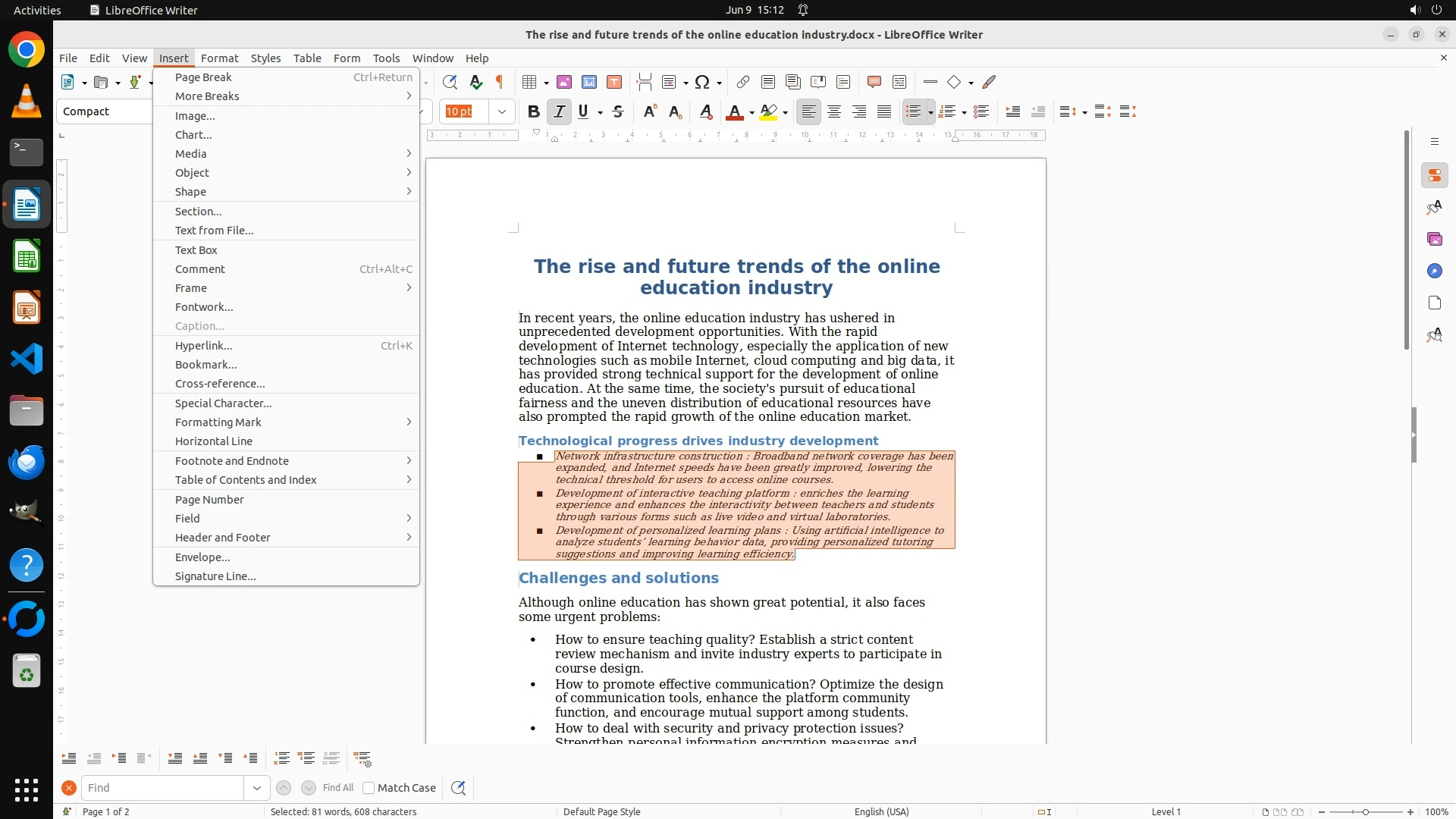Click inside the Find text field
This screenshot has height=819, width=1456.
pos(162,788)
